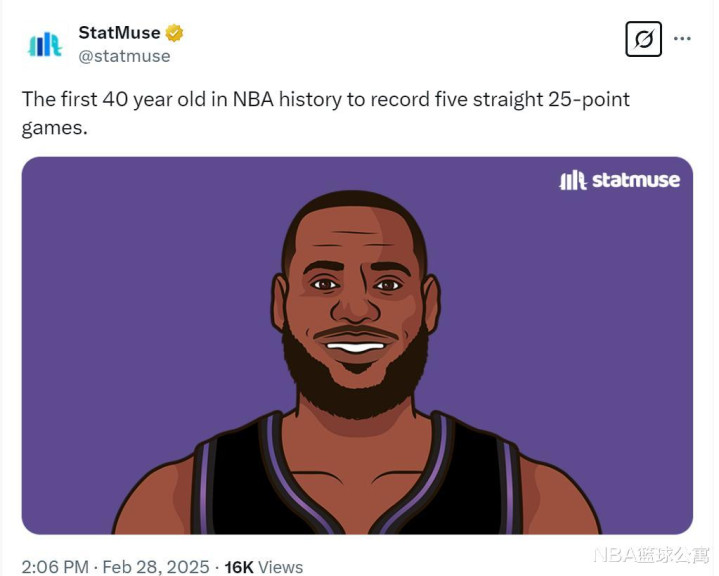
Task: Click the statmuse wordmark inside the image
Action: pyautogui.click(x=635, y=180)
